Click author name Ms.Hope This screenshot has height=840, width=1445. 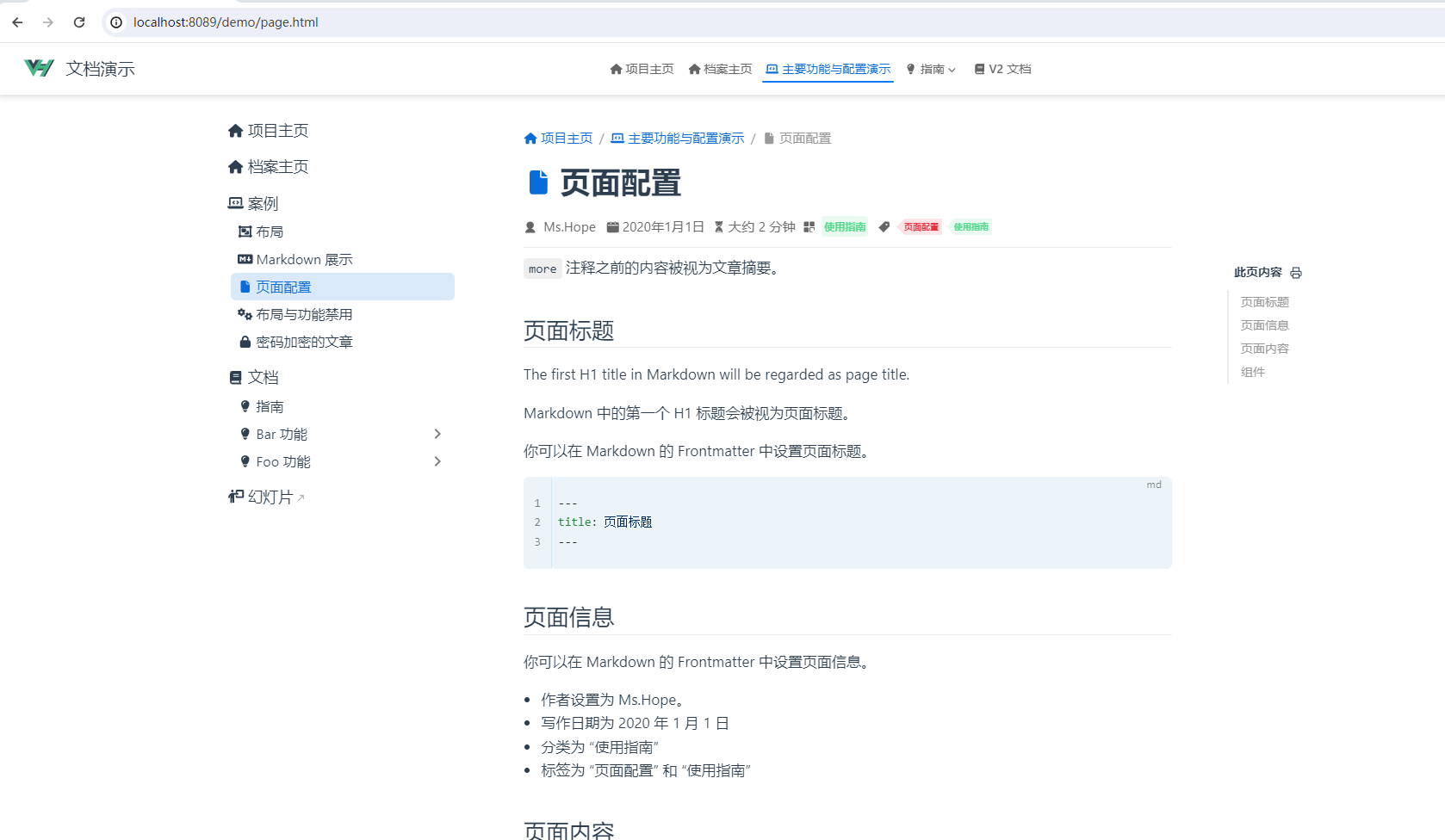(x=569, y=227)
